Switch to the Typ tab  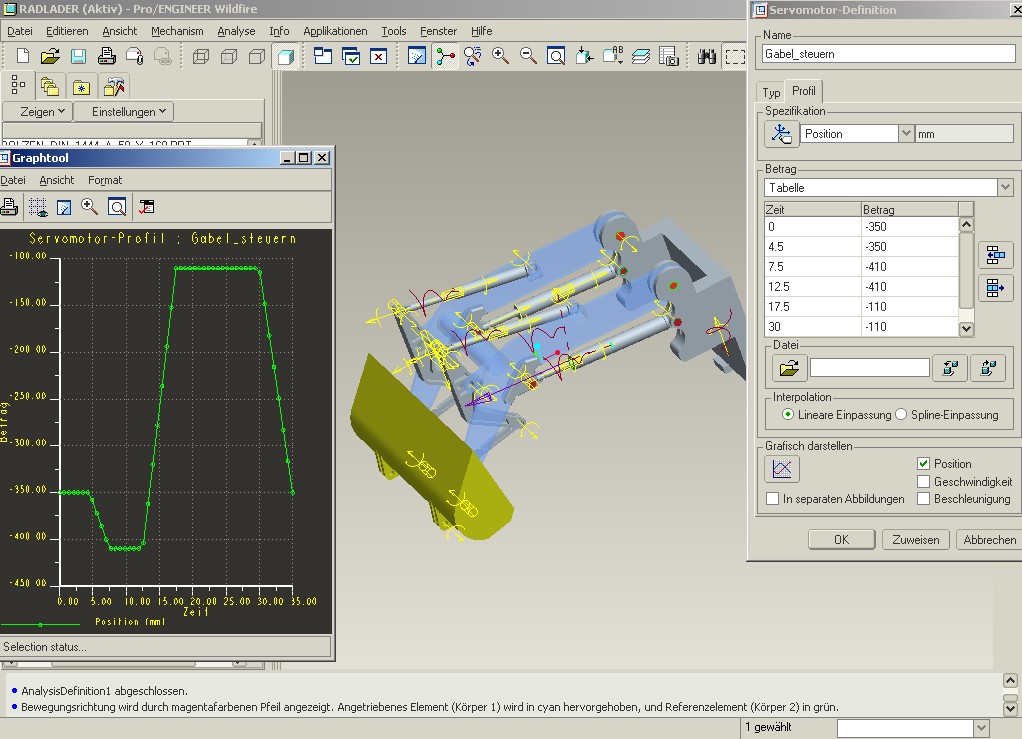[771, 92]
